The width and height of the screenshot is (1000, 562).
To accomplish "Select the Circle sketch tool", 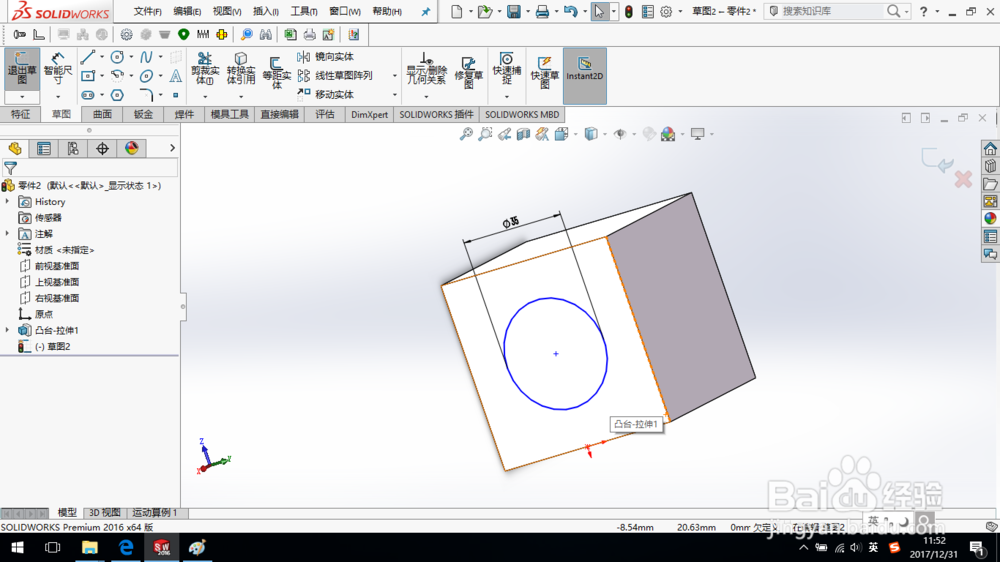I will [117, 57].
